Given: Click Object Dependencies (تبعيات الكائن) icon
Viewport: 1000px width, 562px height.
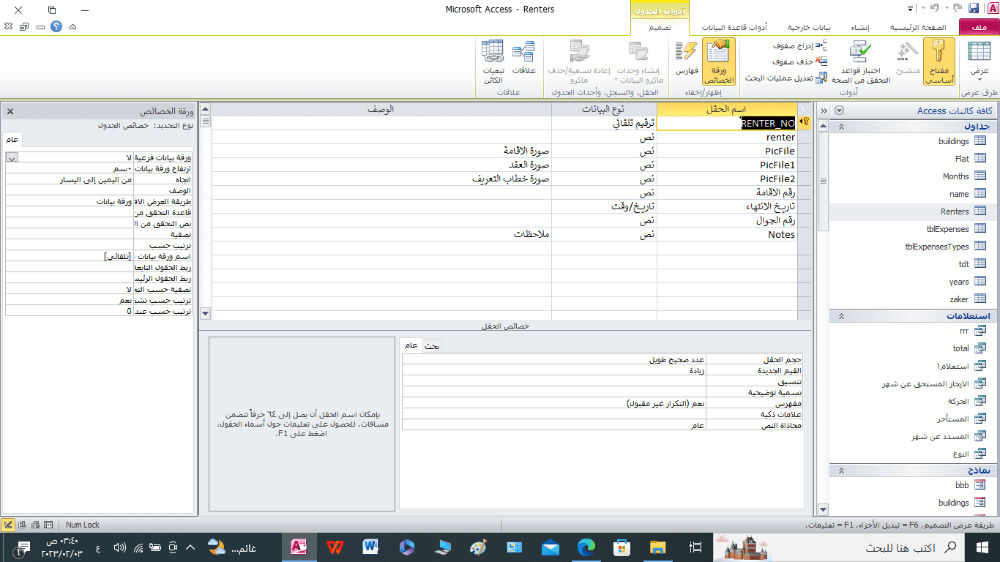Looking at the screenshot, I should coord(492,60).
